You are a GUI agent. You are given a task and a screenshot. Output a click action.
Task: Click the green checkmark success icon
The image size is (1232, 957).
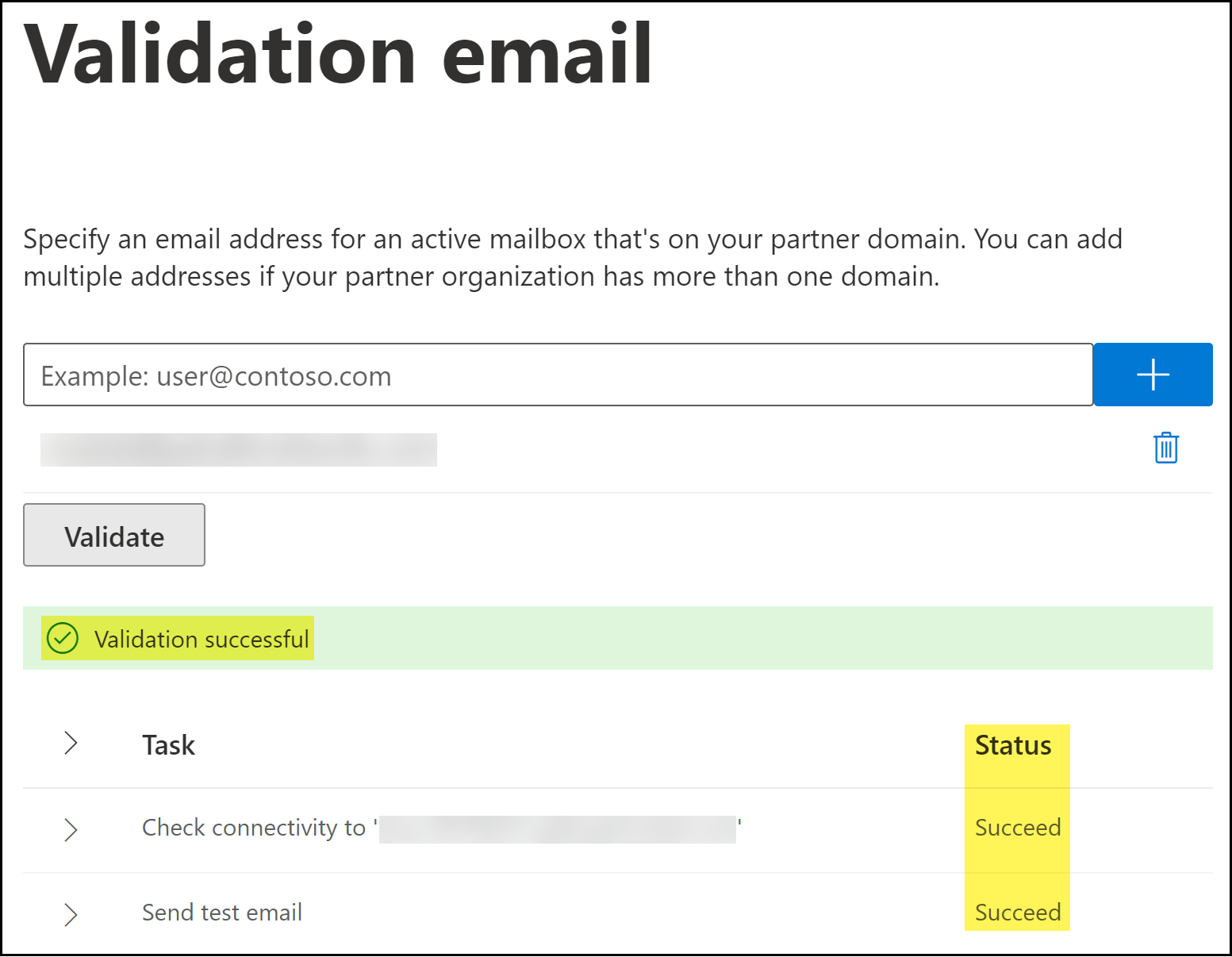point(63,638)
